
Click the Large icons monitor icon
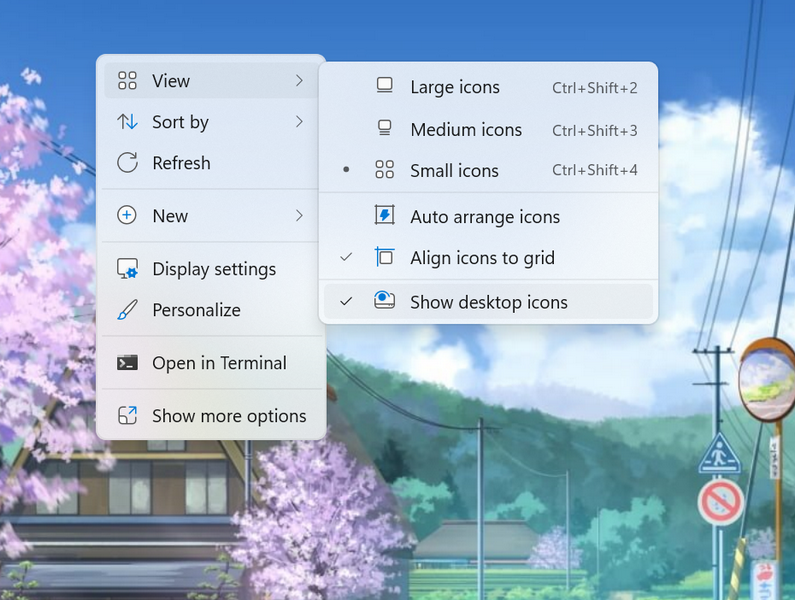pos(384,87)
